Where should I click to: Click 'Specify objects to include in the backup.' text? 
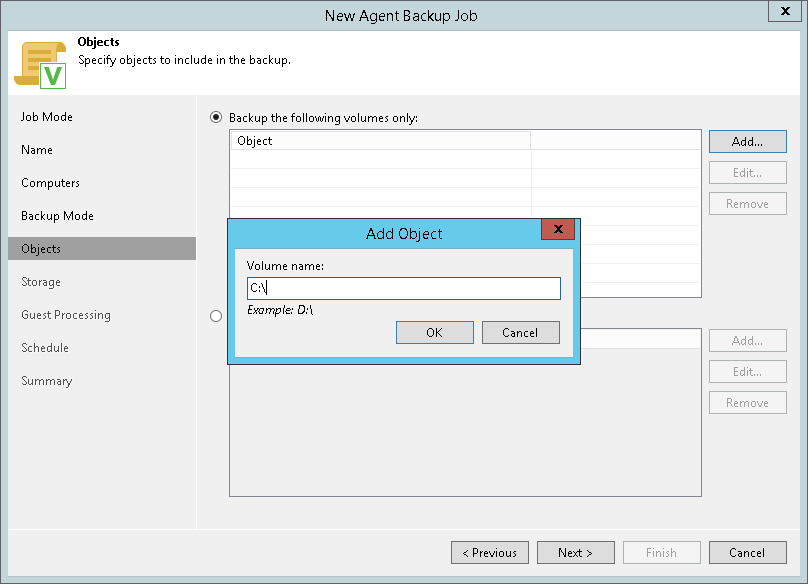point(184,60)
